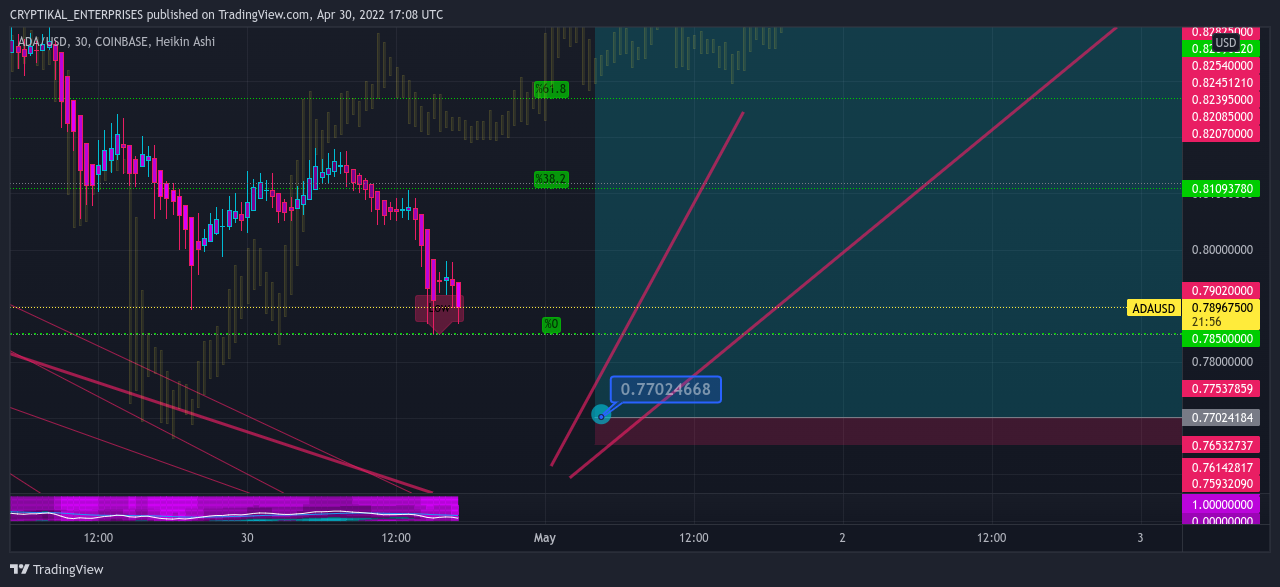Viewport: 1280px width, 587px height.
Task: Click the %0 Fibonacci level label
Action: tap(551, 324)
